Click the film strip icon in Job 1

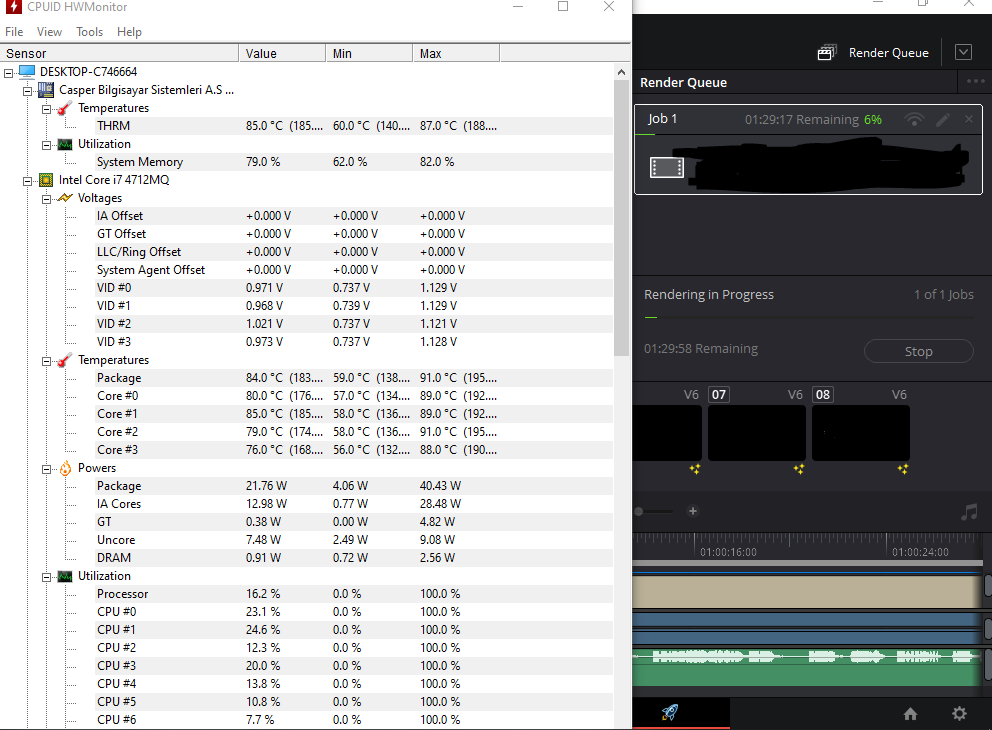[667, 168]
